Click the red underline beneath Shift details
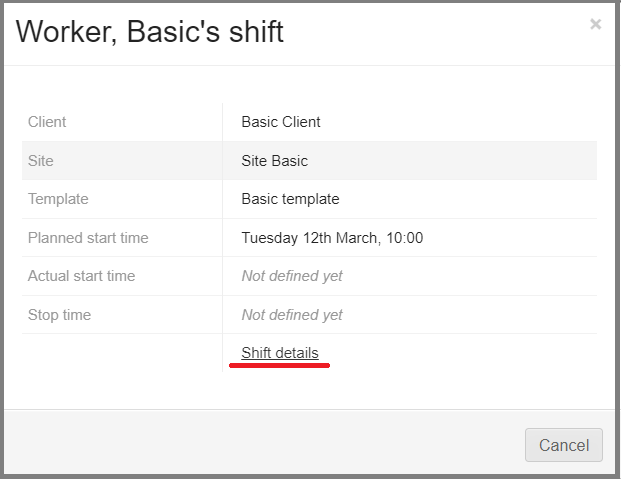Screen dimensions: 621x479 point(280,366)
